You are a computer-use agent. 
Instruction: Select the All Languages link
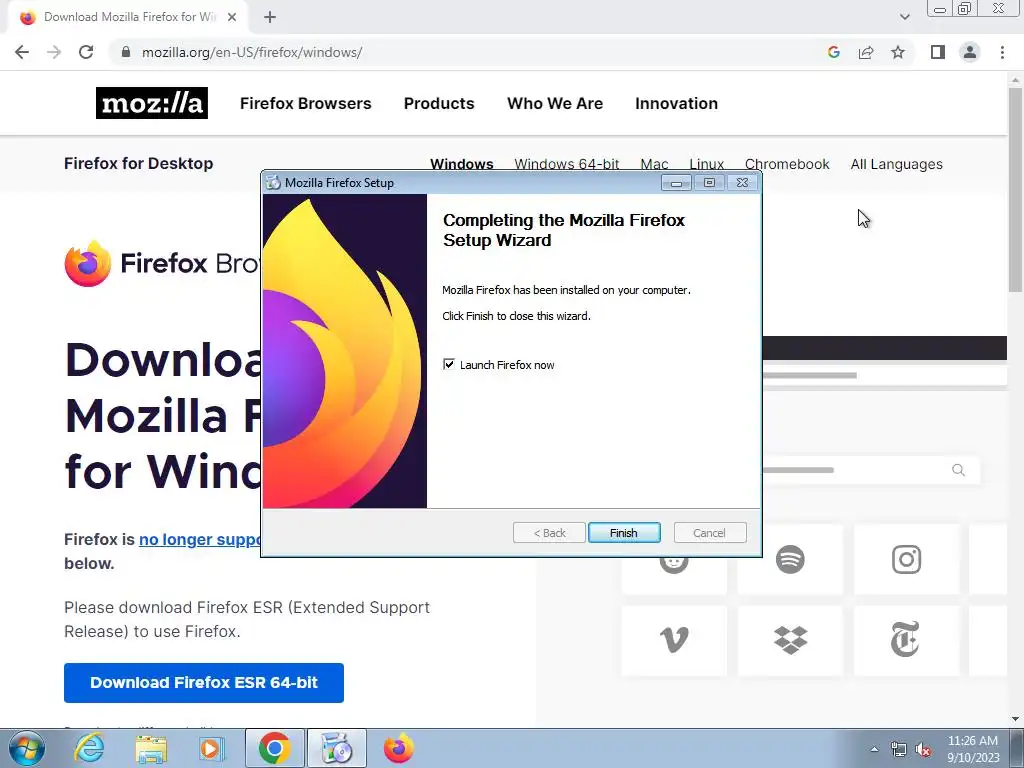(897, 164)
